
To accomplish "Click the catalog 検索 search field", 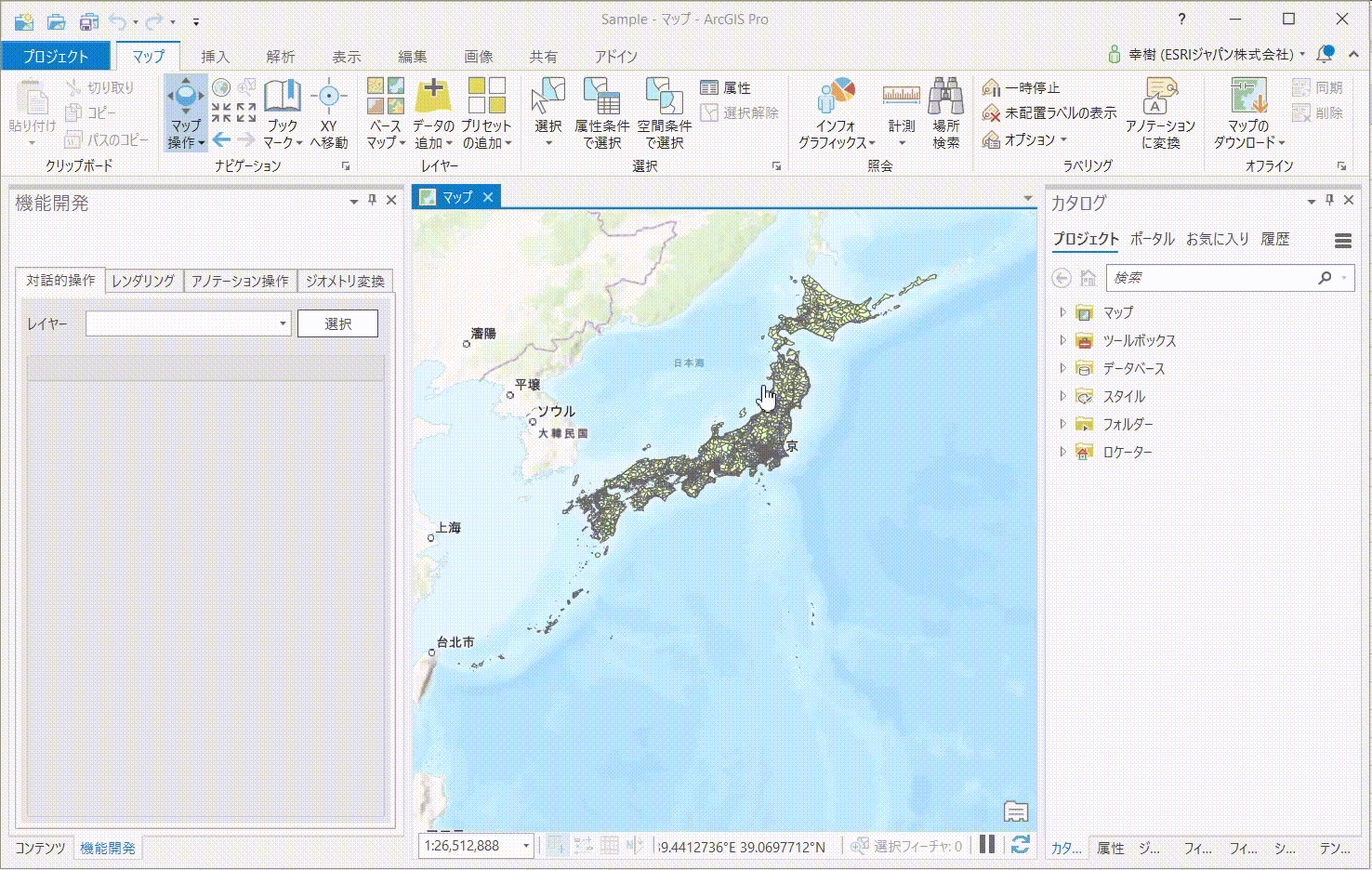I will tap(1212, 278).
